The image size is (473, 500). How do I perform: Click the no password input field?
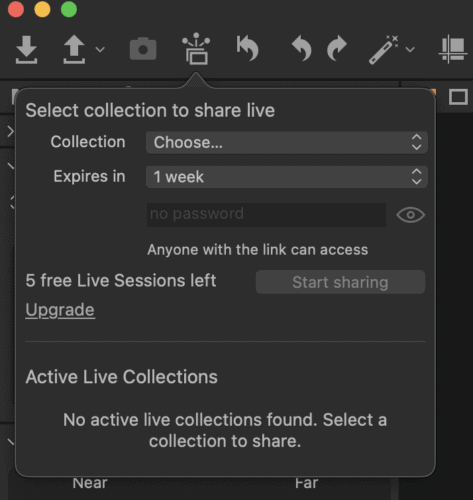point(266,215)
